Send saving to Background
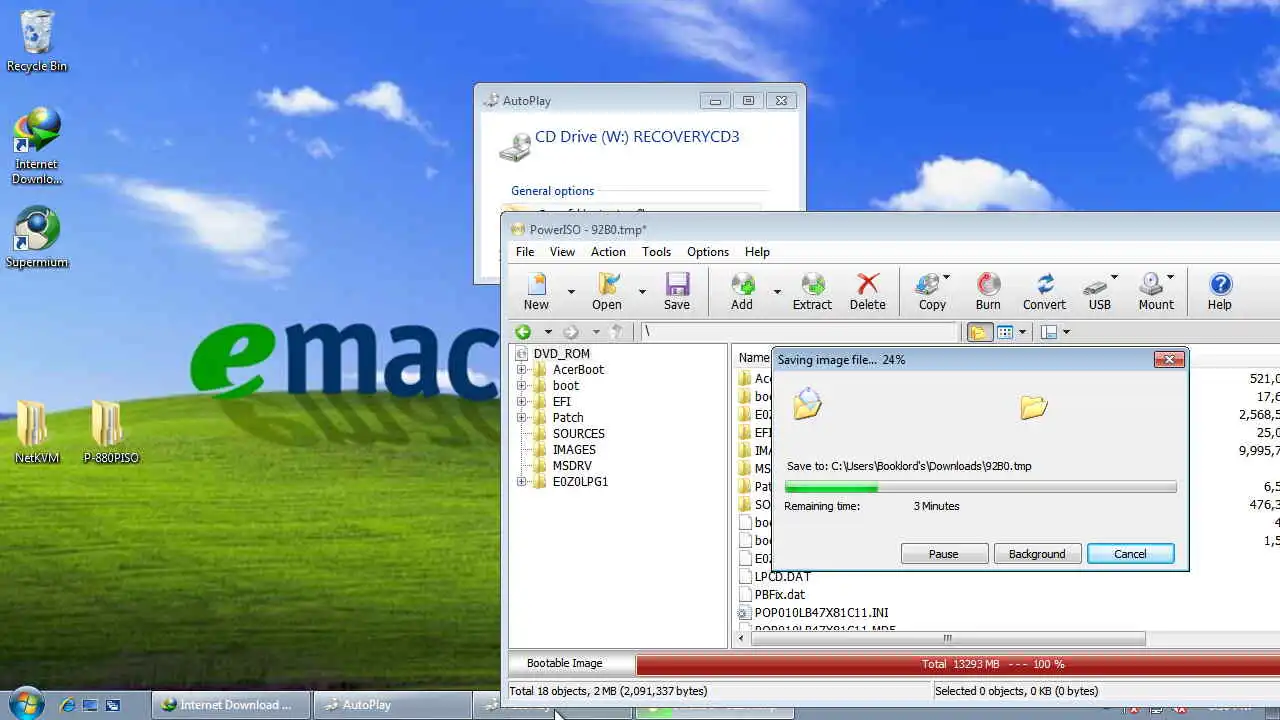 1036,554
